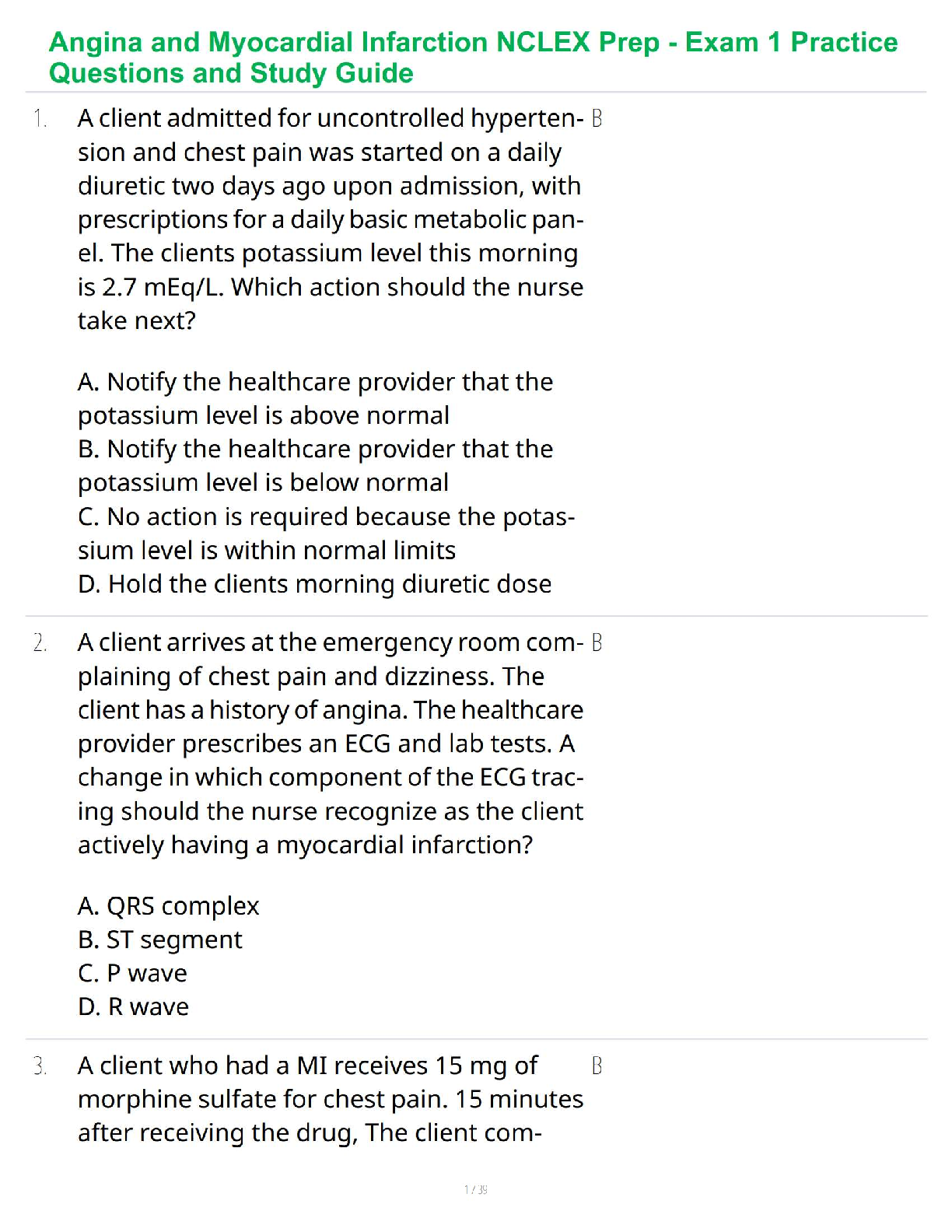Choose the 'B. ST segment' option

pos(159,940)
